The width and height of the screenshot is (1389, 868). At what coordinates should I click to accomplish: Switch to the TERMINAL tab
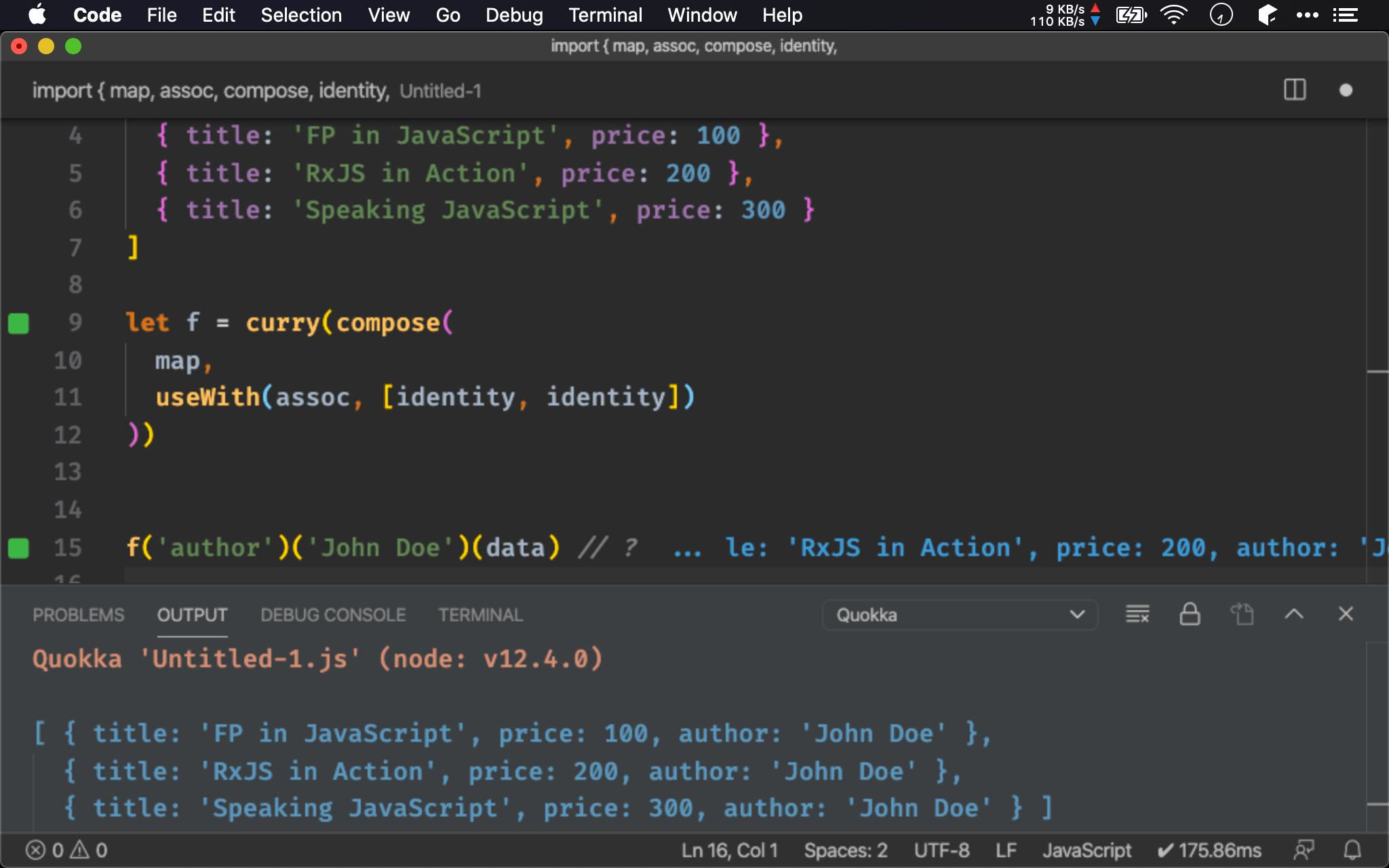point(480,615)
